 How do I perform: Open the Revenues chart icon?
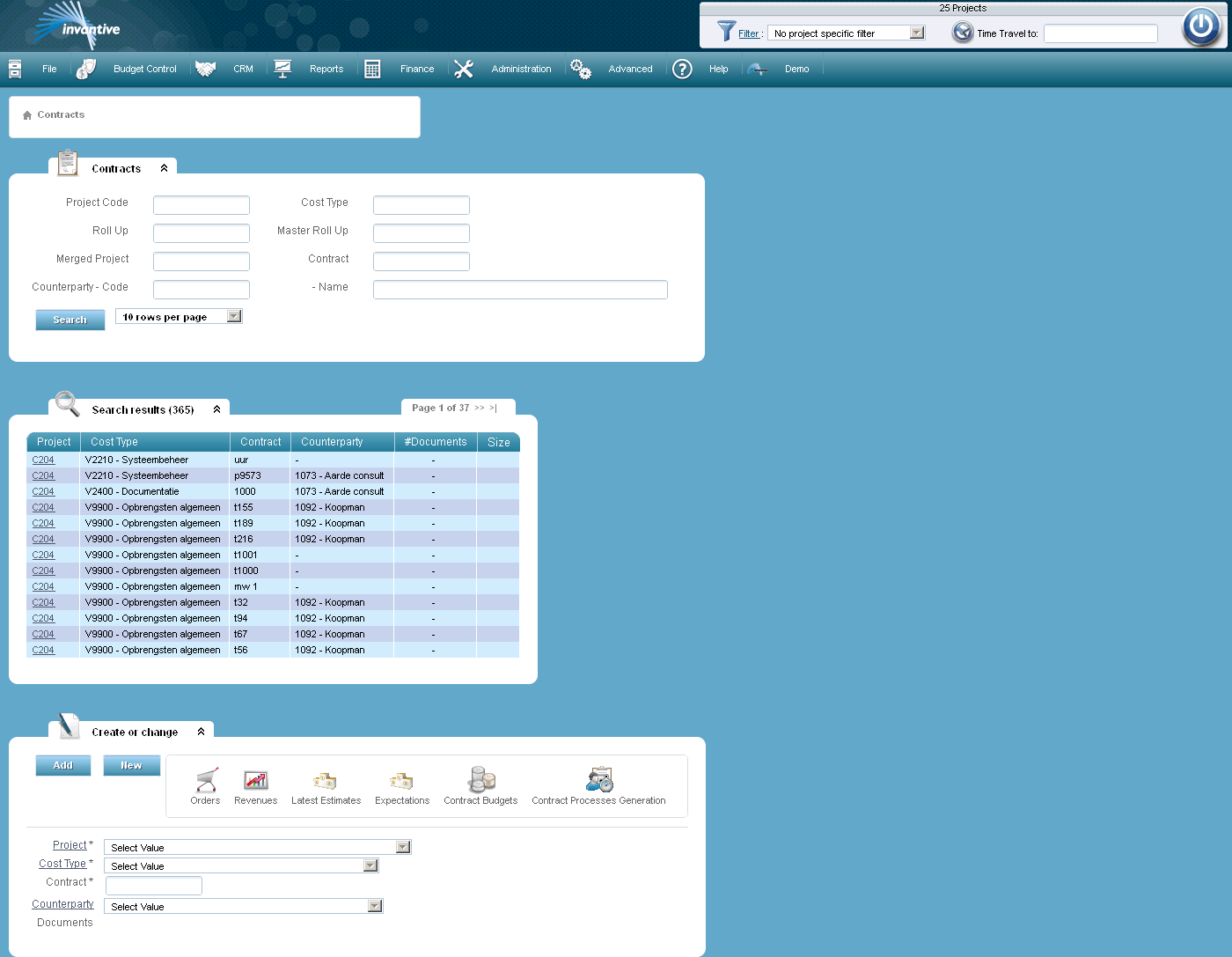point(255,780)
